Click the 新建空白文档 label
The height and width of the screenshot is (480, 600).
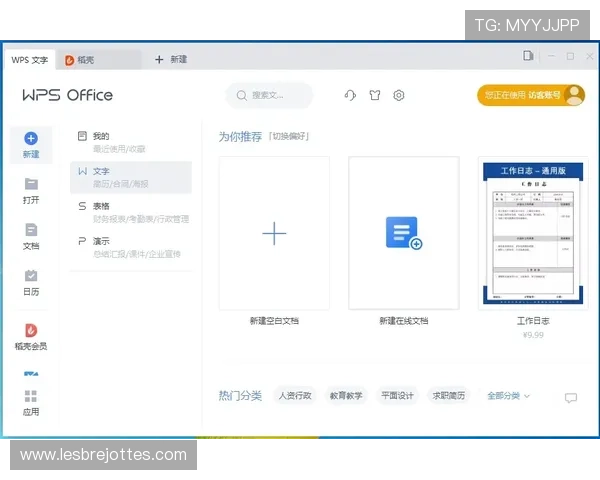274,321
